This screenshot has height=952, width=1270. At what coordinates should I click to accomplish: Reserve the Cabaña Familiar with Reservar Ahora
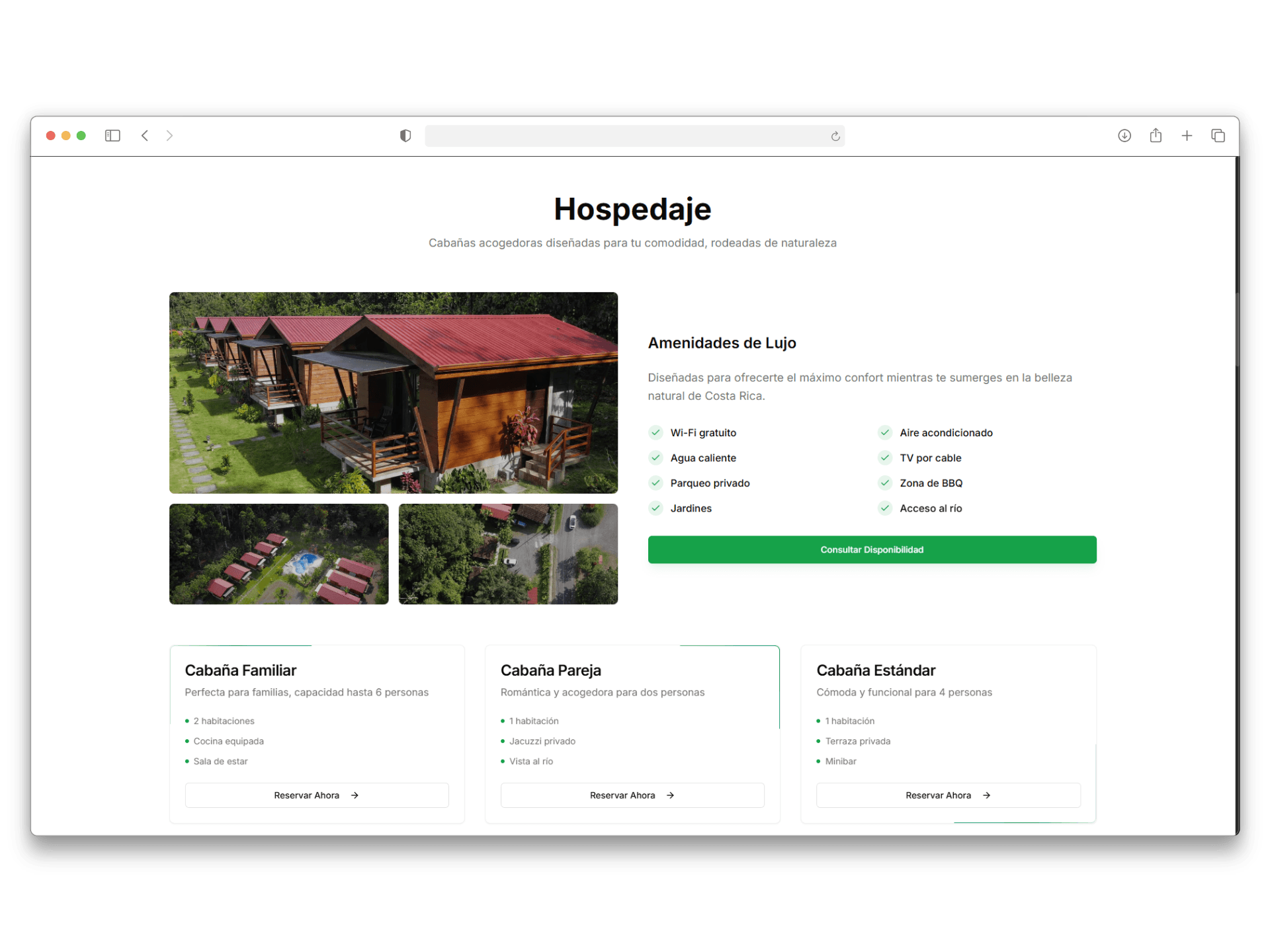point(317,795)
